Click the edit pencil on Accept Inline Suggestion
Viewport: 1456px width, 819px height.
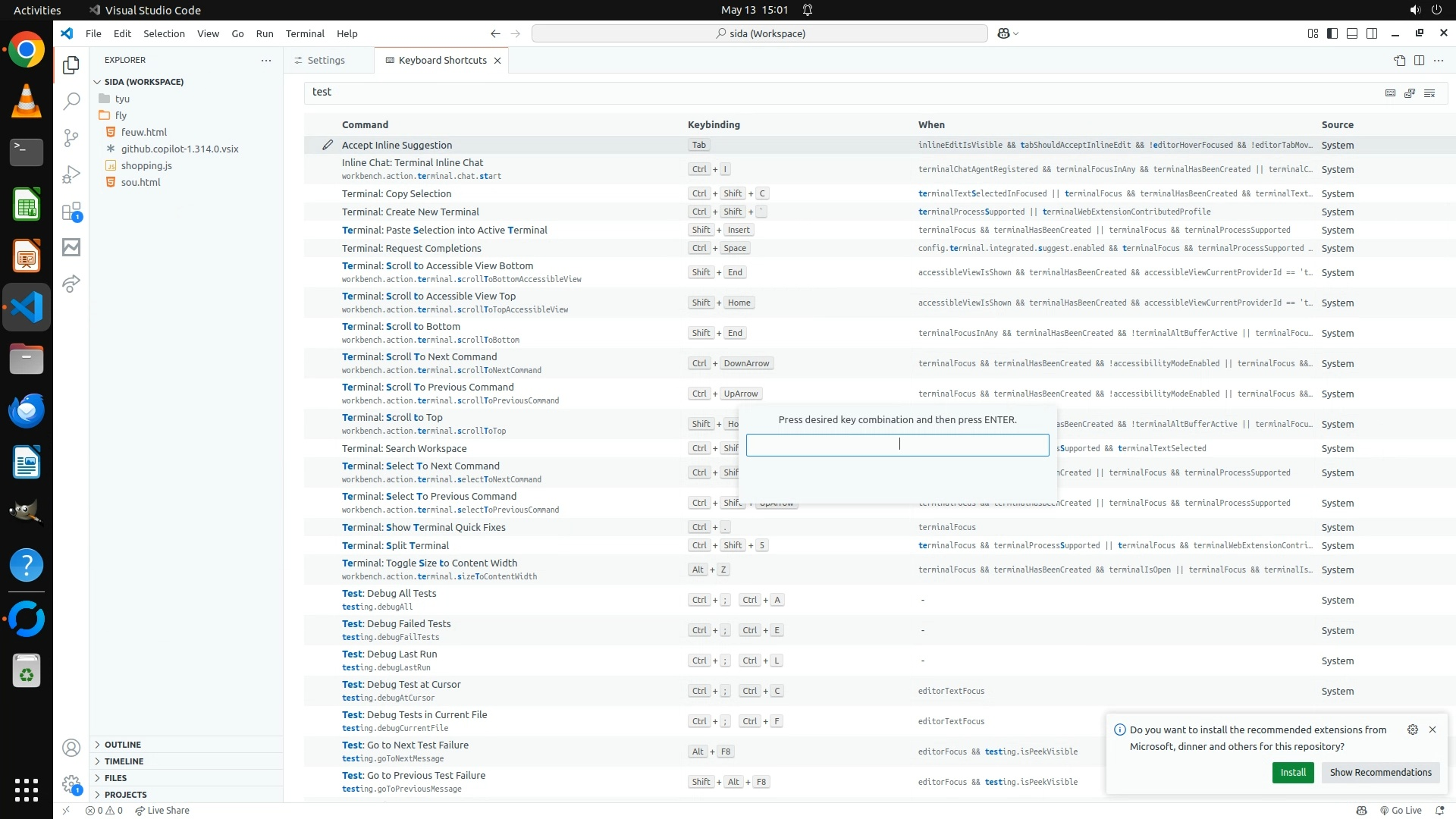pyautogui.click(x=328, y=145)
